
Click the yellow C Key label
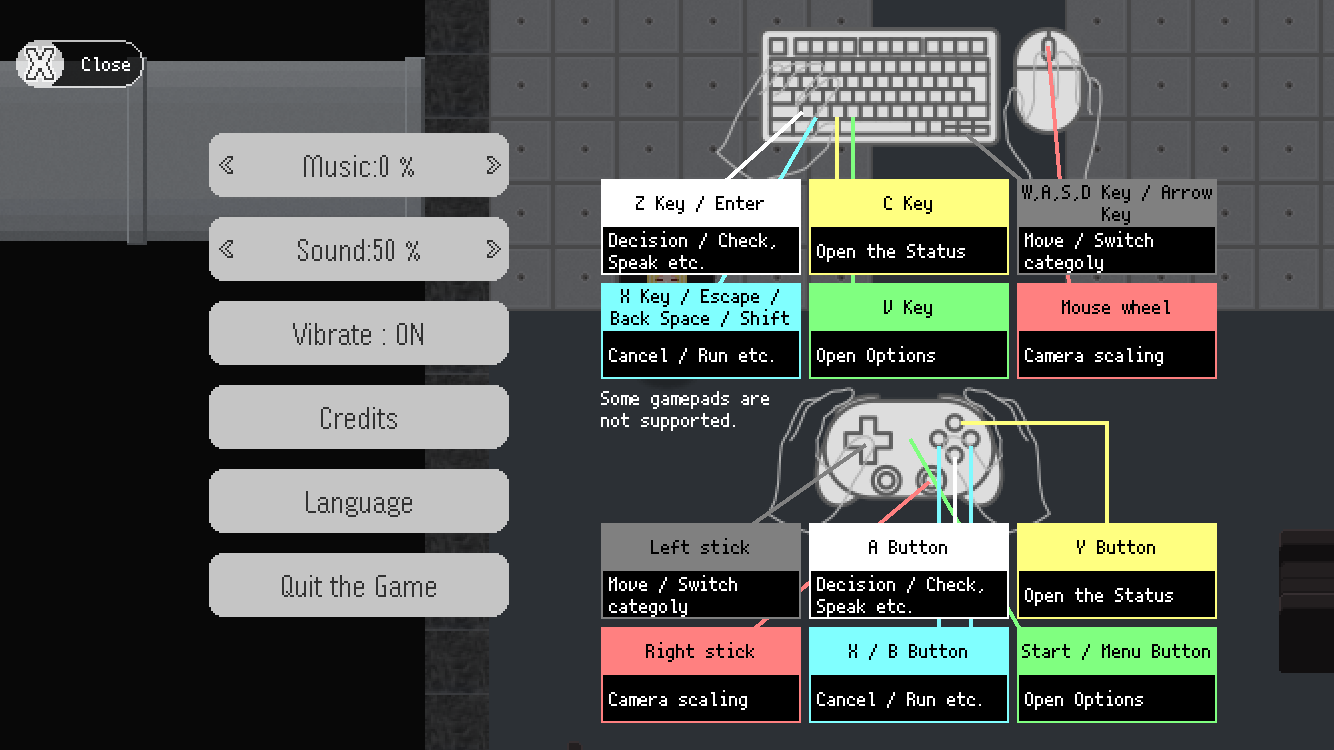pos(909,203)
